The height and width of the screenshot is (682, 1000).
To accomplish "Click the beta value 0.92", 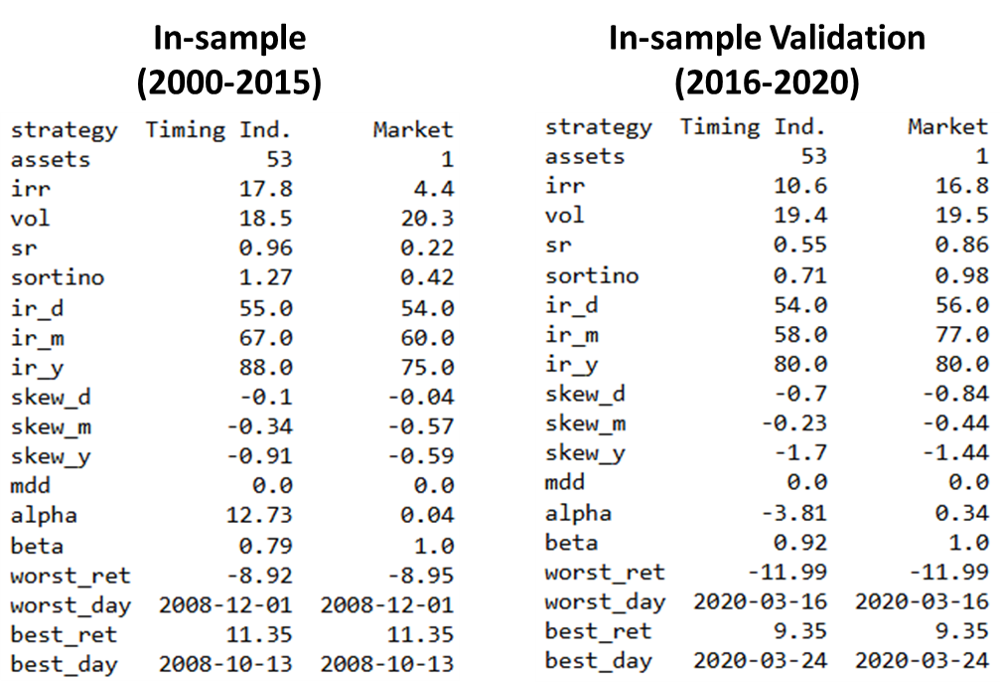I will pyautogui.click(x=801, y=543).
